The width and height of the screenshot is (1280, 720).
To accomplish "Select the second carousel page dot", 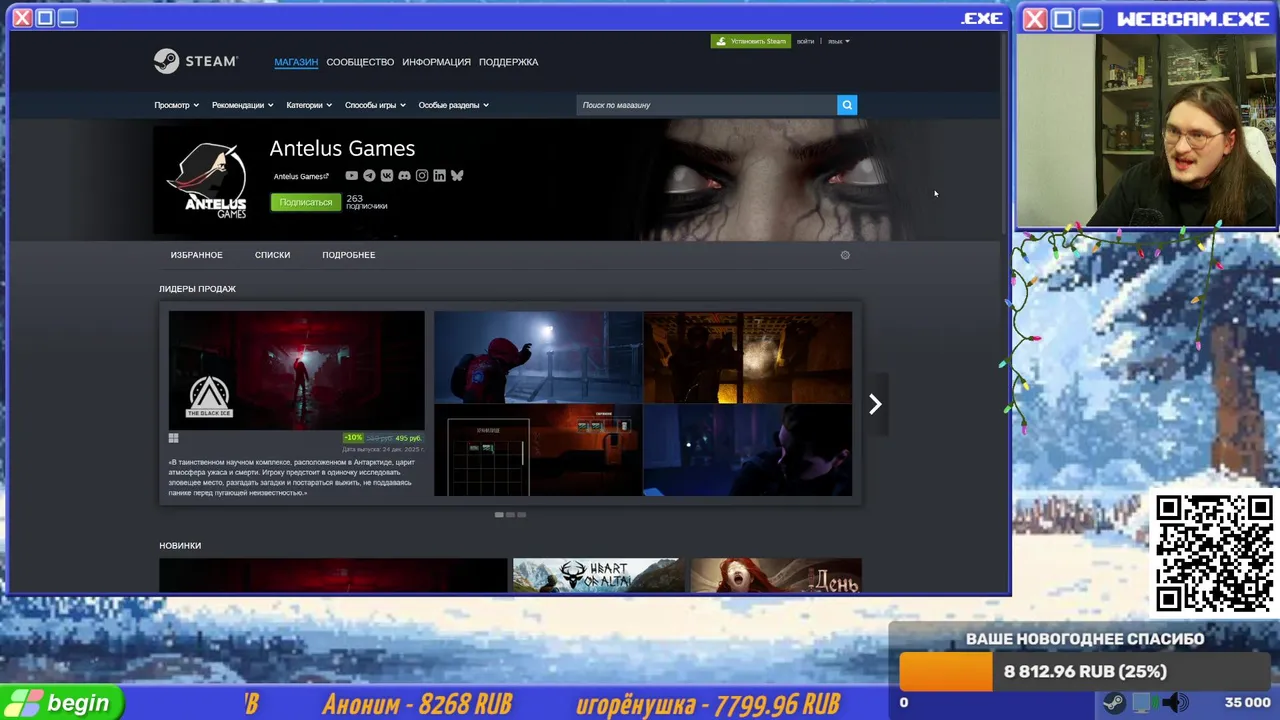I will pyautogui.click(x=510, y=515).
